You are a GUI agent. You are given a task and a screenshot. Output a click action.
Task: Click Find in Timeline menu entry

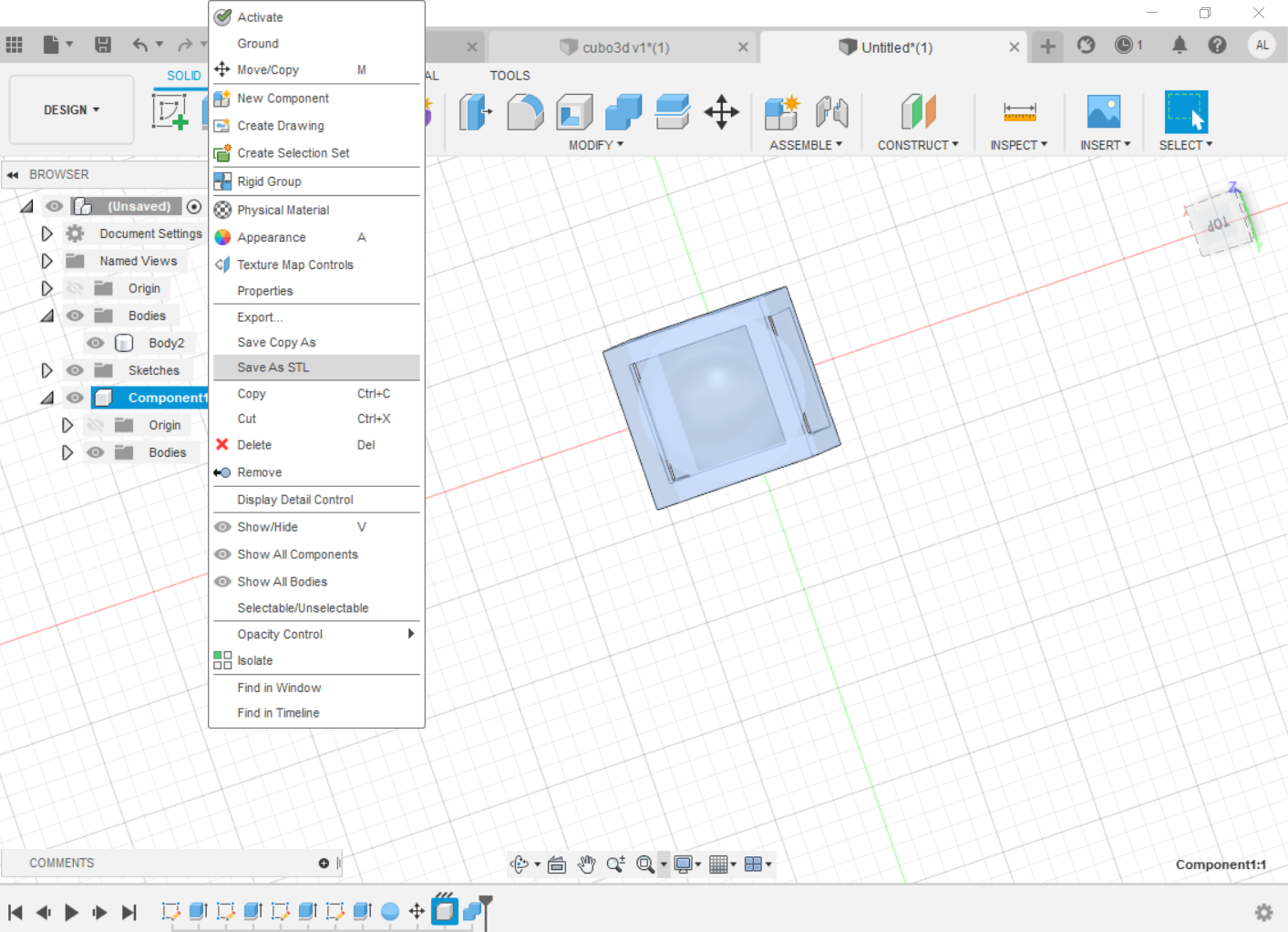click(278, 713)
